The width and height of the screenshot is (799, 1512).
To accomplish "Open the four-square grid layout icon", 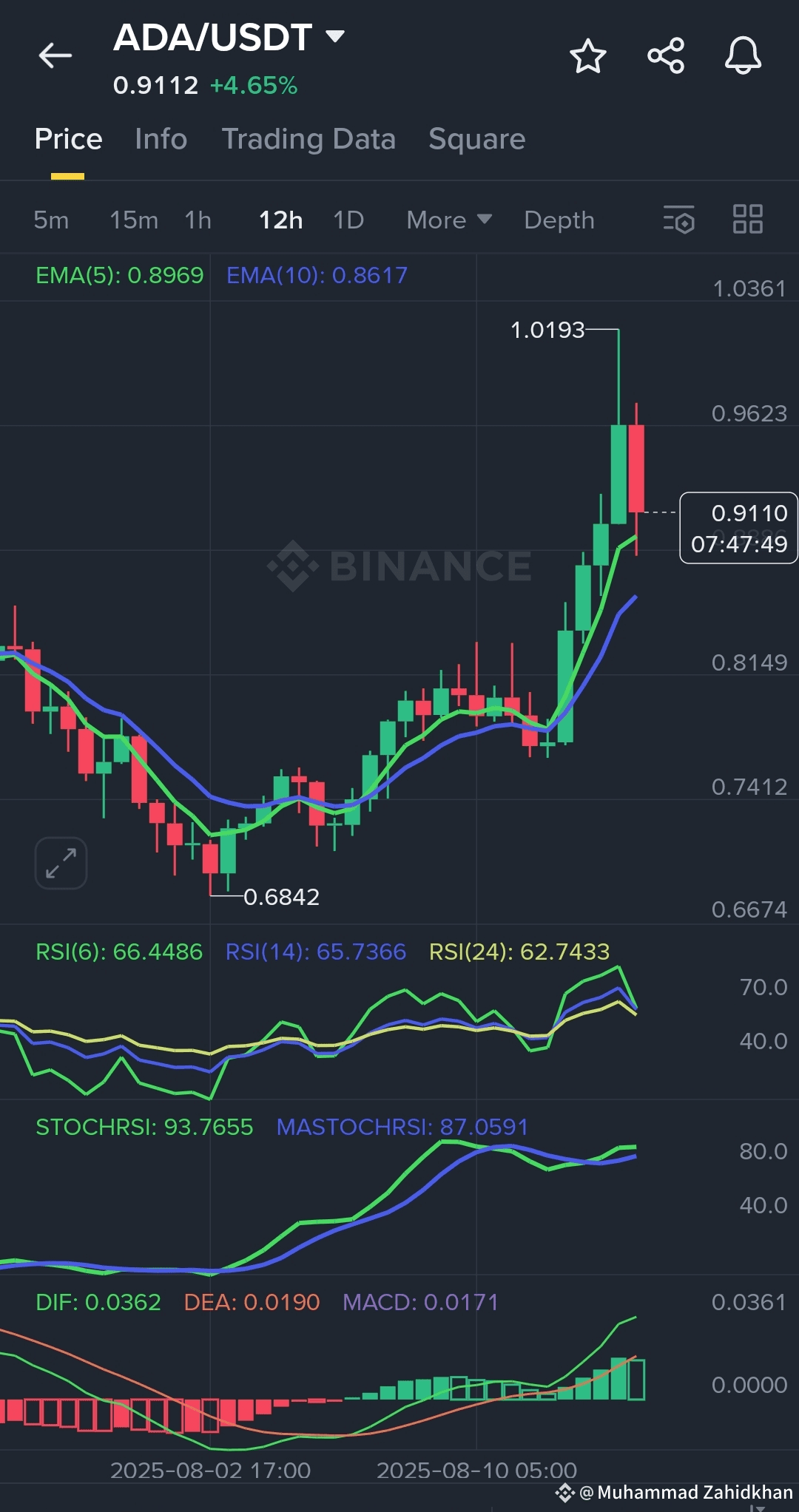I will pyautogui.click(x=748, y=219).
